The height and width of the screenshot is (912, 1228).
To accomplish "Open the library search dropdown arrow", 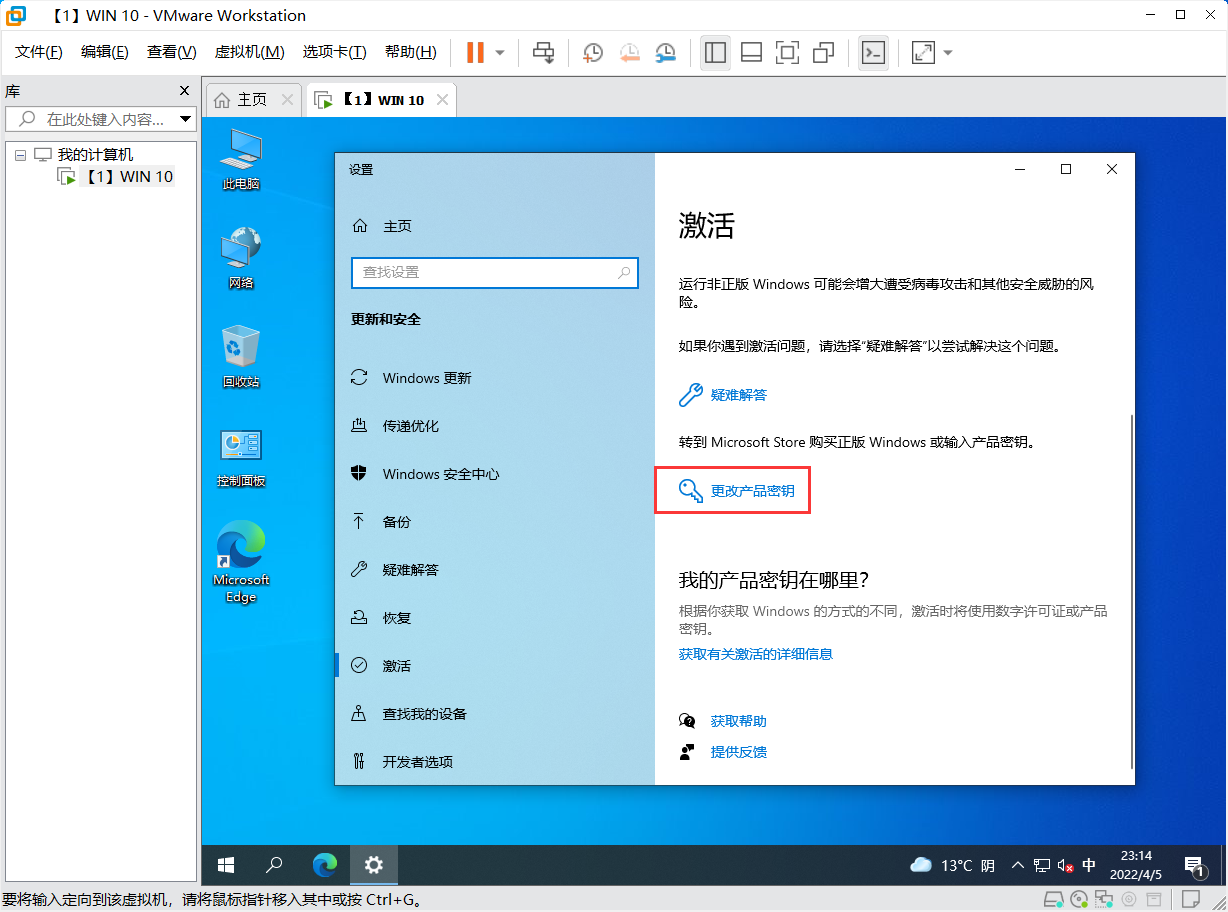I will click(x=186, y=119).
